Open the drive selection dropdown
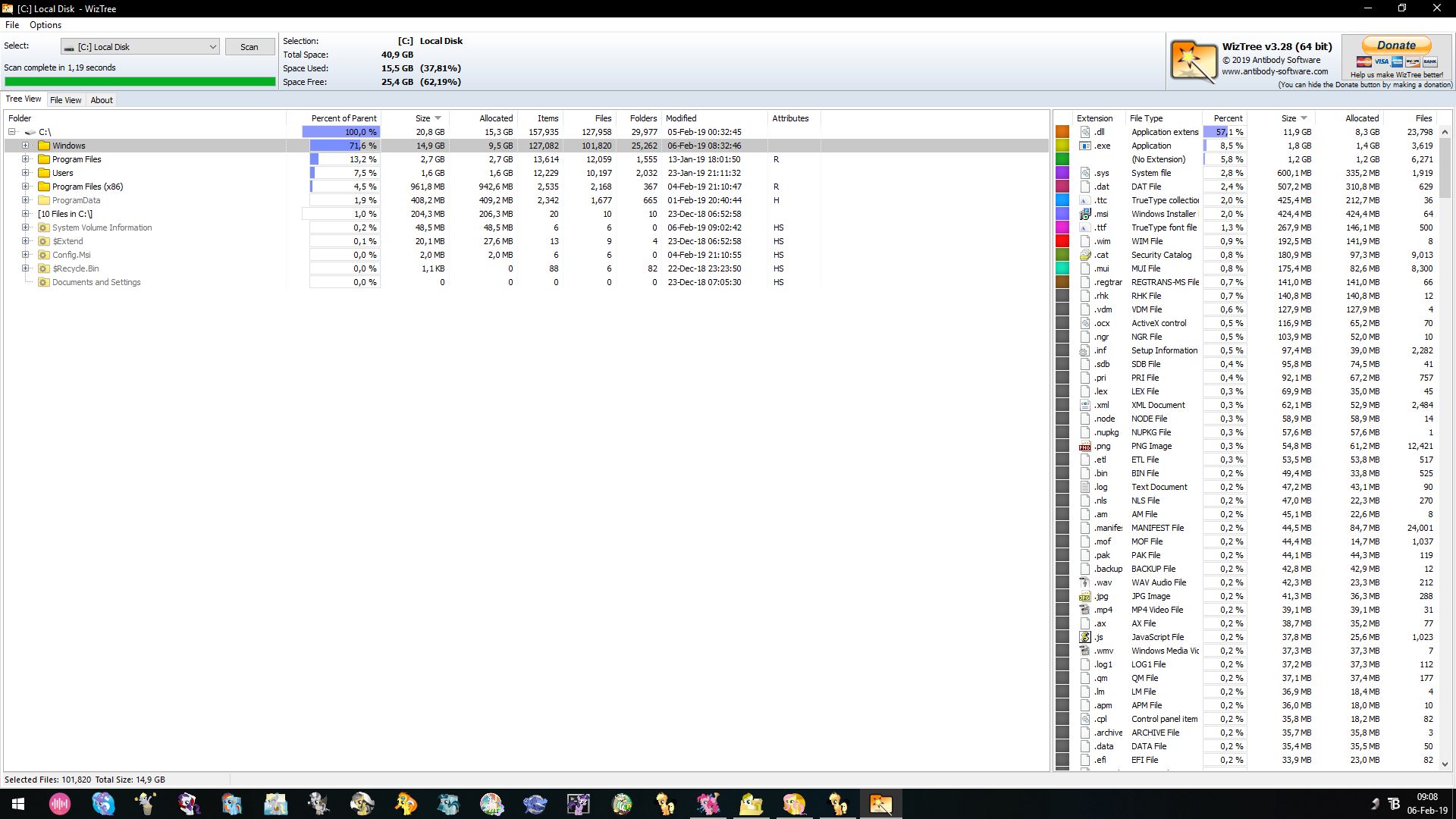Image resolution: width=1456 pixels, height=819 pixels. (212, 47)
